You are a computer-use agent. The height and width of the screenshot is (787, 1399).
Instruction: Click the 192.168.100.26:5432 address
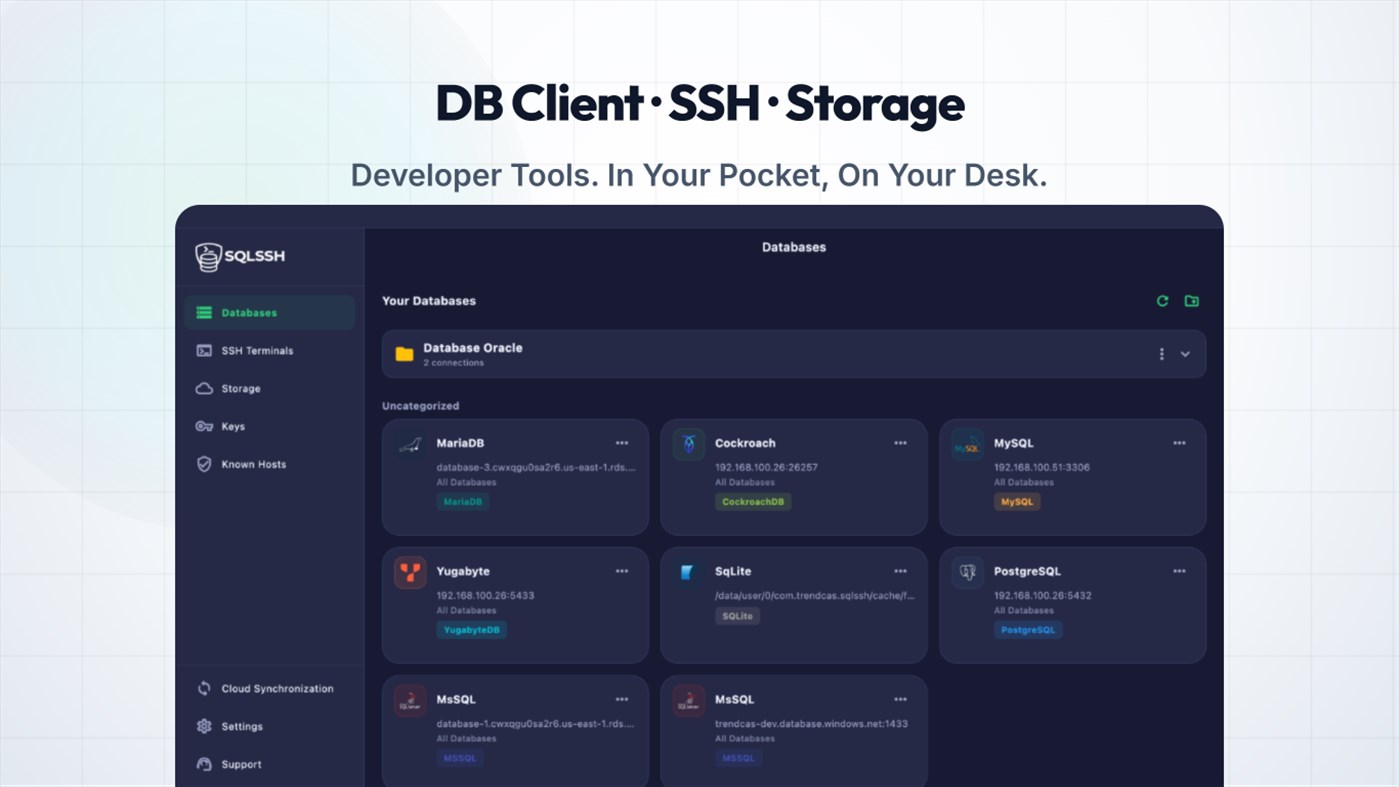click(x=1042, y=595)
